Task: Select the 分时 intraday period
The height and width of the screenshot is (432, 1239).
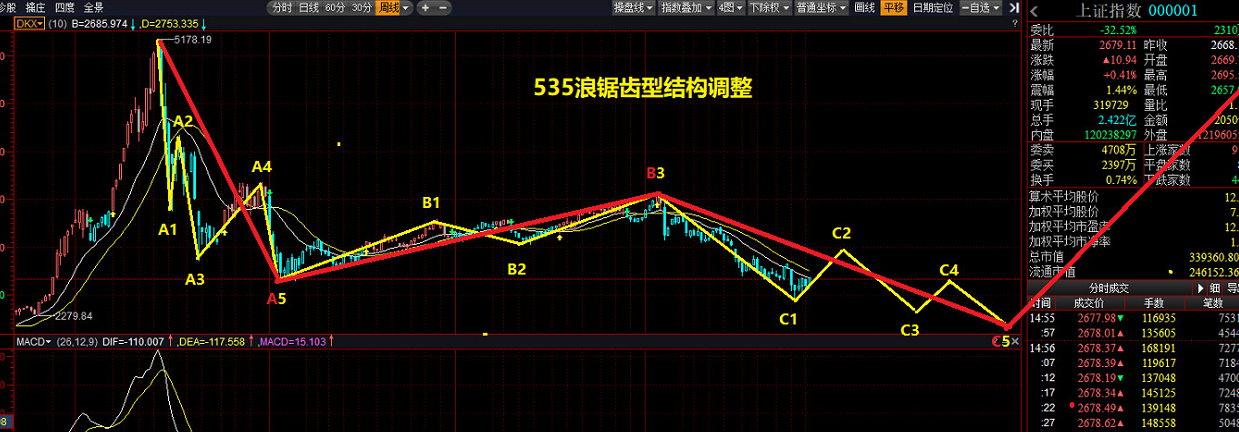Action: [282, 8]
